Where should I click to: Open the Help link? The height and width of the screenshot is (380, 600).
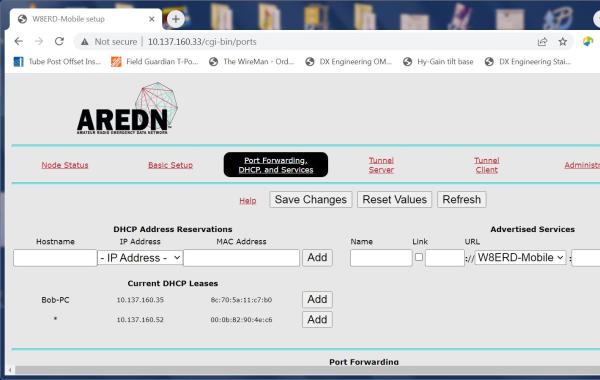(x=248, y=201)
